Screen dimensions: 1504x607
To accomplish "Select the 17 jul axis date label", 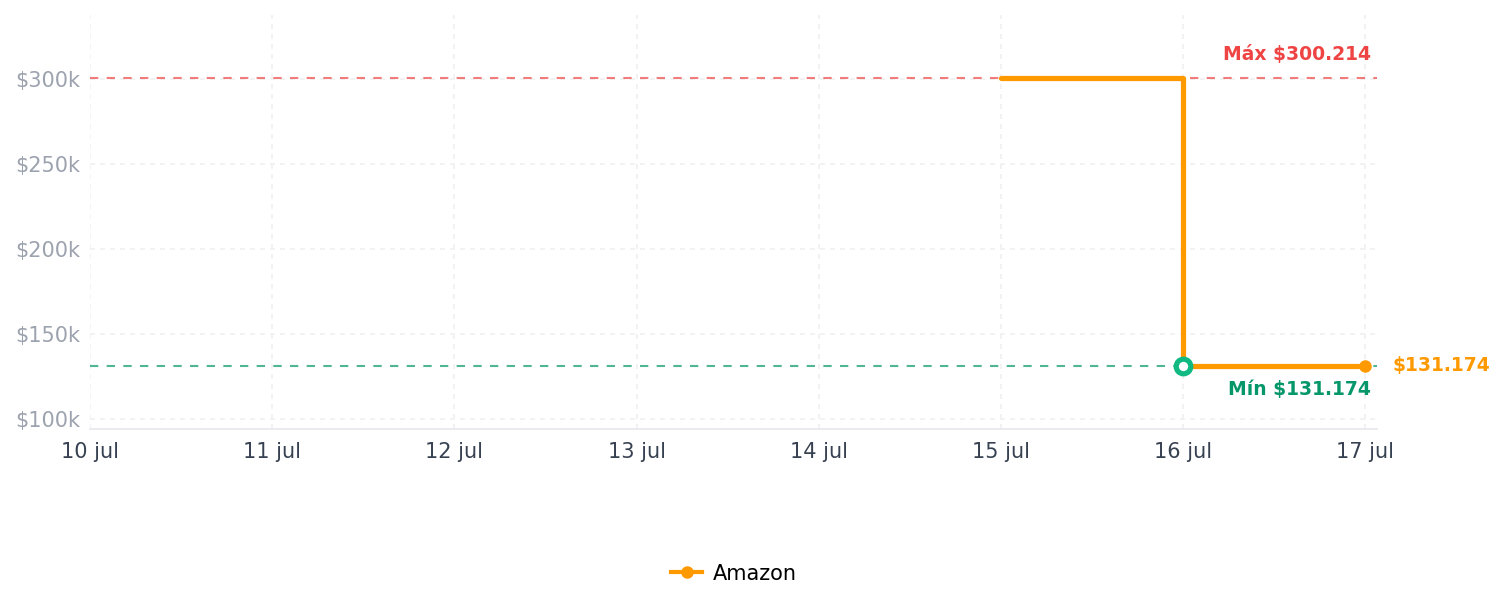I will tap(1365, 451).
